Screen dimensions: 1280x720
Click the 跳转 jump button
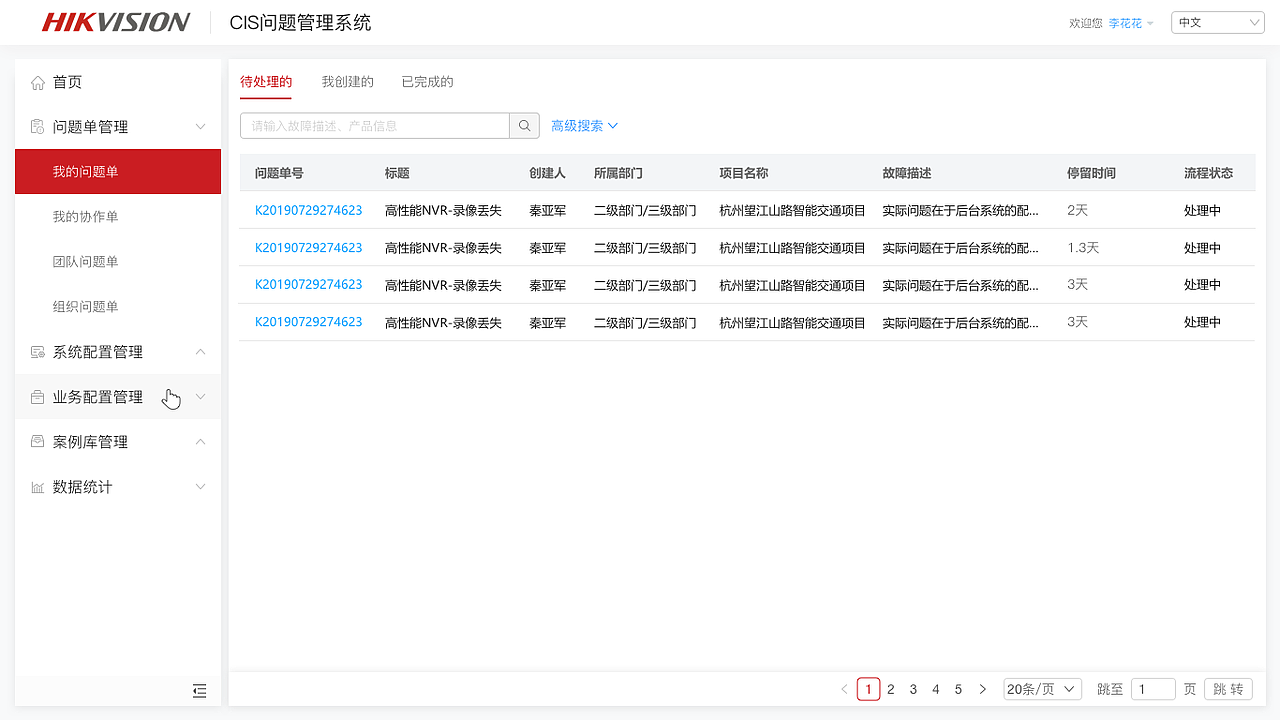[1227, 688]
